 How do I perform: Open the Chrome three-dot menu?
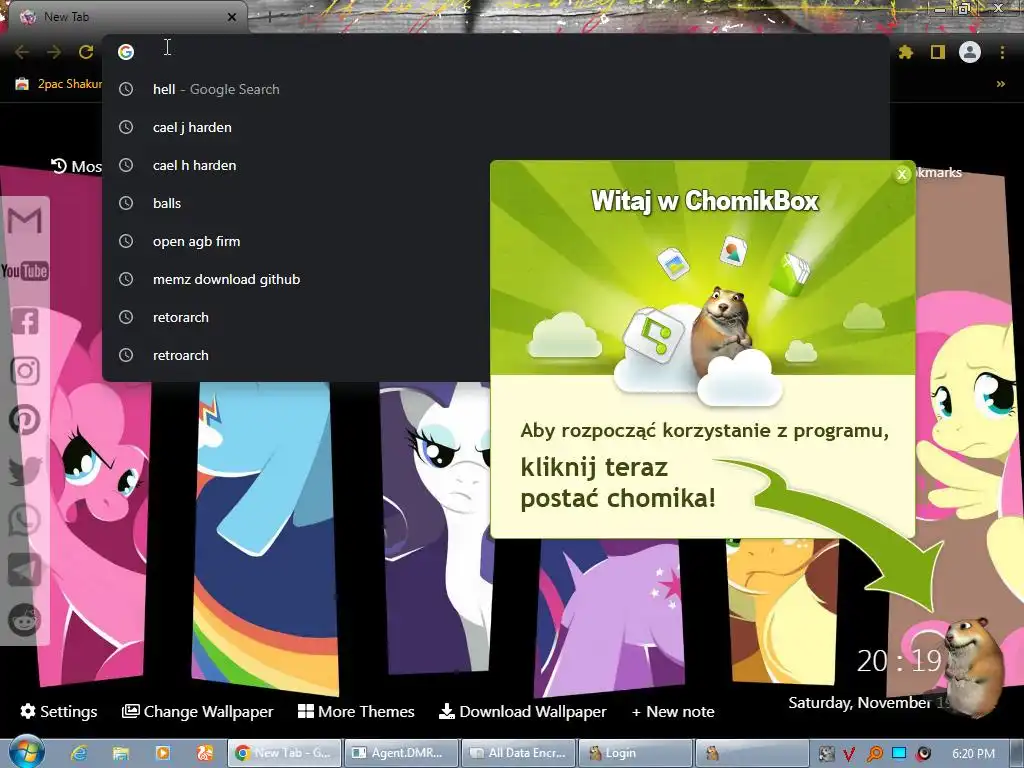pyautogui.click(x=1002, y=52)
